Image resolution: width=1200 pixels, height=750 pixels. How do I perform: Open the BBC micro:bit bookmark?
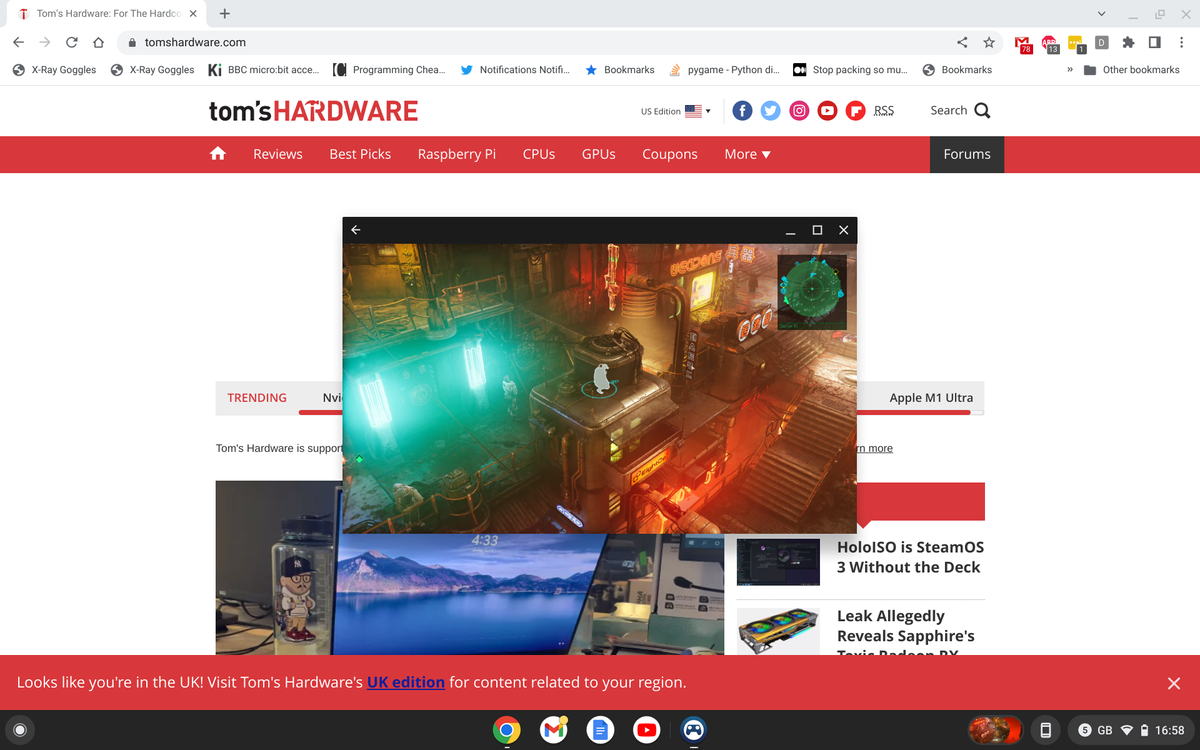coord(264,70)
